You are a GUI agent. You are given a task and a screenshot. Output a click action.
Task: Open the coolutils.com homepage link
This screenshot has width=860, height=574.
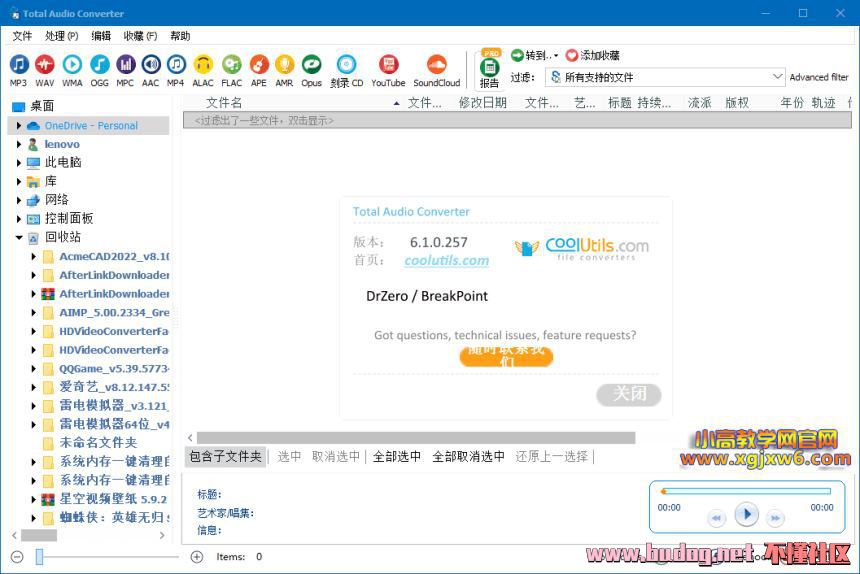point(446,260)
